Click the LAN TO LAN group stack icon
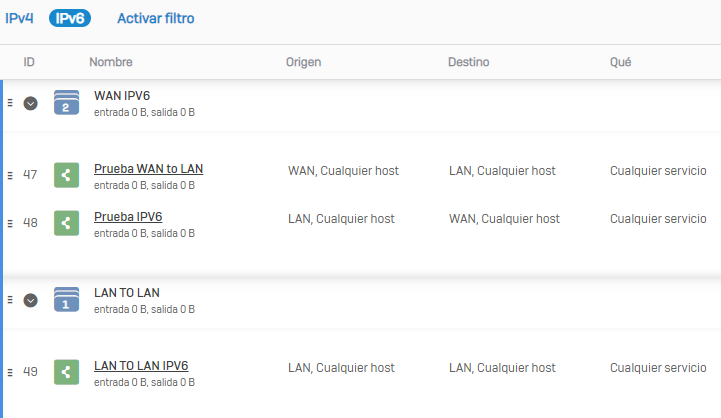 point(66,300)
